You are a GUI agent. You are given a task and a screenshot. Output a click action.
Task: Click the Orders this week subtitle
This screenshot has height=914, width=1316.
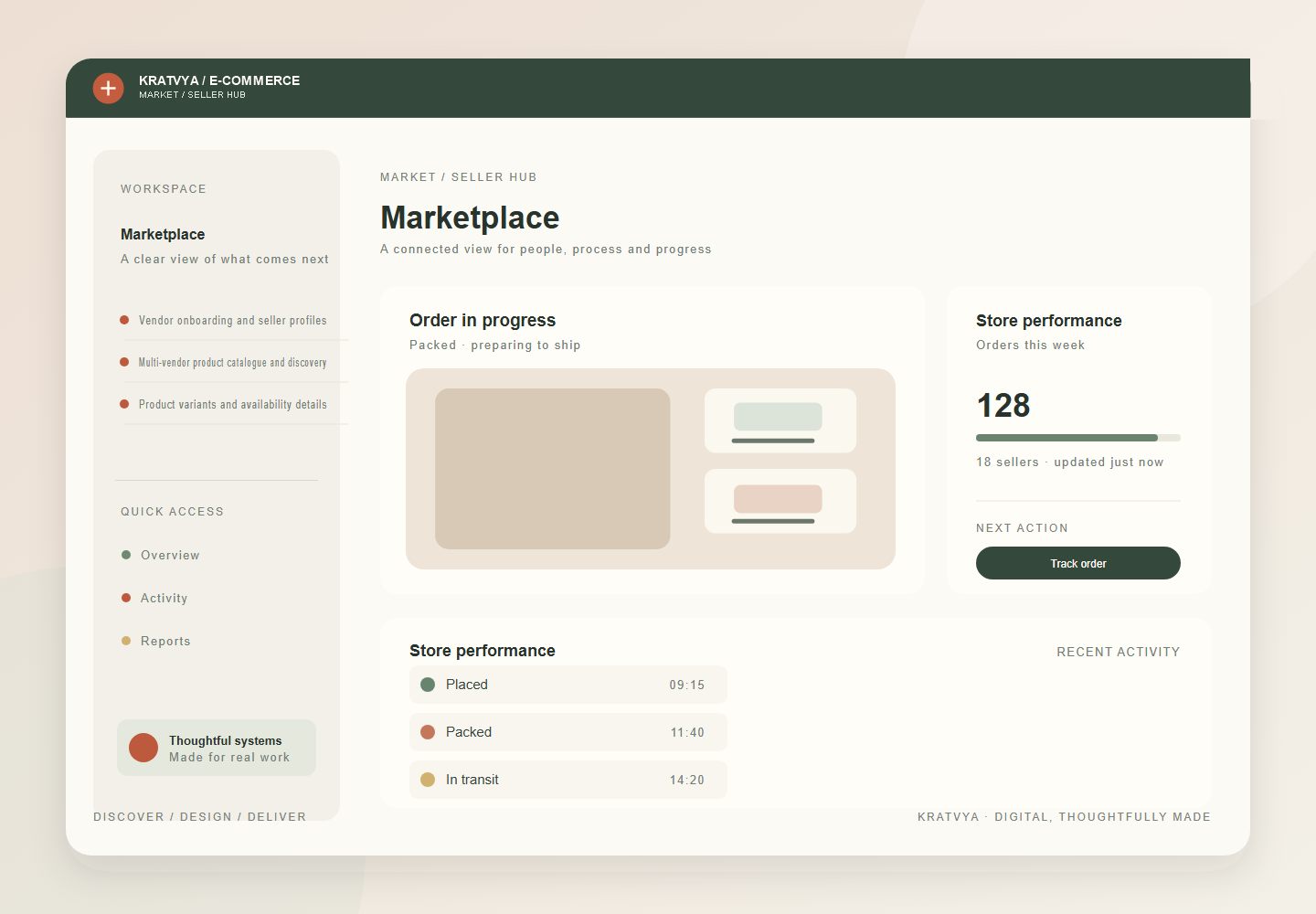[1031, 345]
